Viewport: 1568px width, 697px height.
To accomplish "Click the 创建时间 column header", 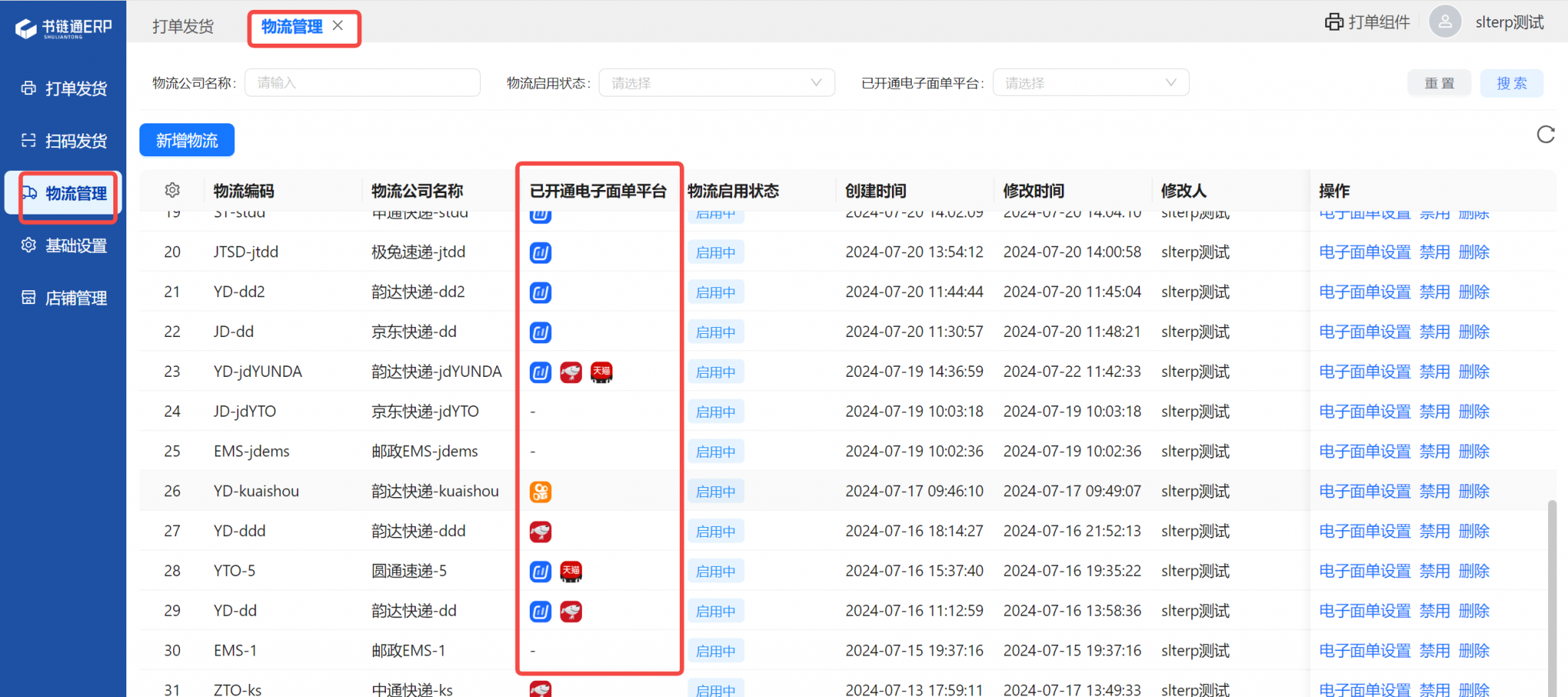I will coord(876,191).
